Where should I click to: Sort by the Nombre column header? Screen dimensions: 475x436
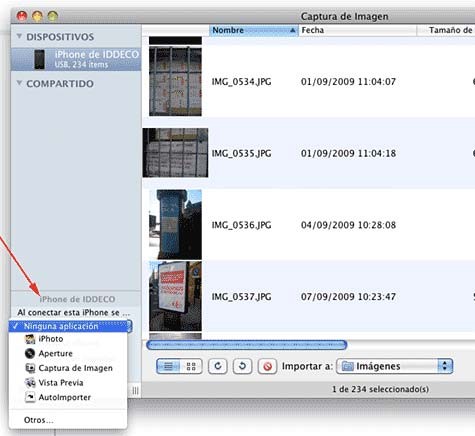coord(253,30)
